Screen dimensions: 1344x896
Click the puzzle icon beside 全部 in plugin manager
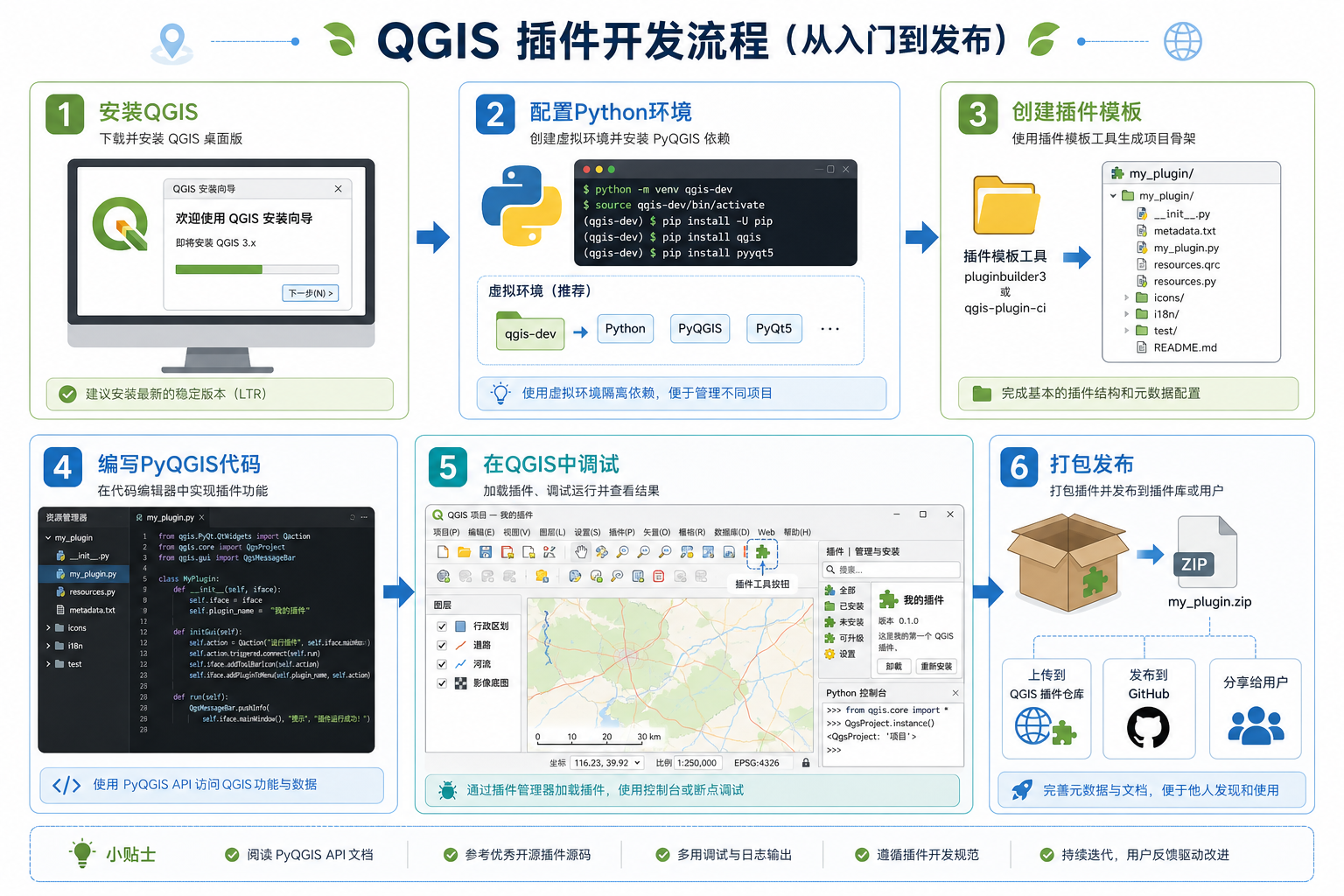[x=830, y=591]
